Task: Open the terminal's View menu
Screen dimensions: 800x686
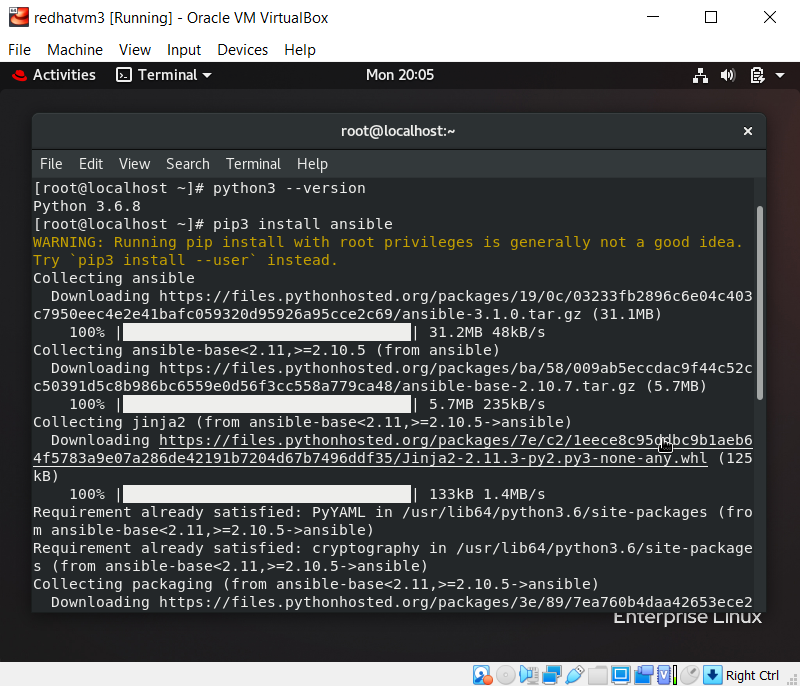Action: [x=135, y=164]
